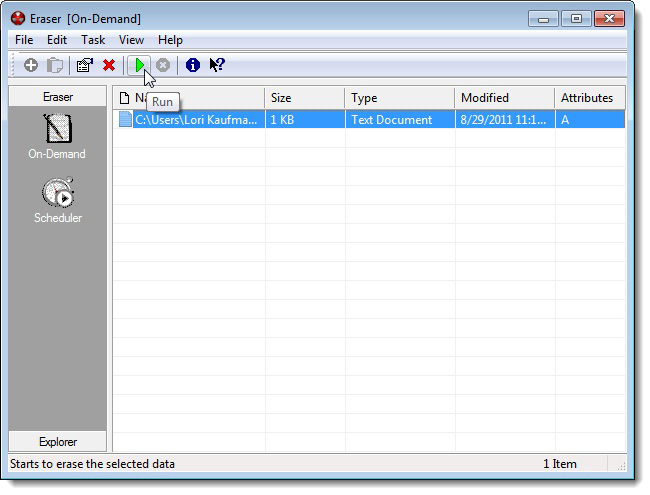This screenshot has width=650, height=495.
Task: Open the File menu
Action: click(24, 40)
